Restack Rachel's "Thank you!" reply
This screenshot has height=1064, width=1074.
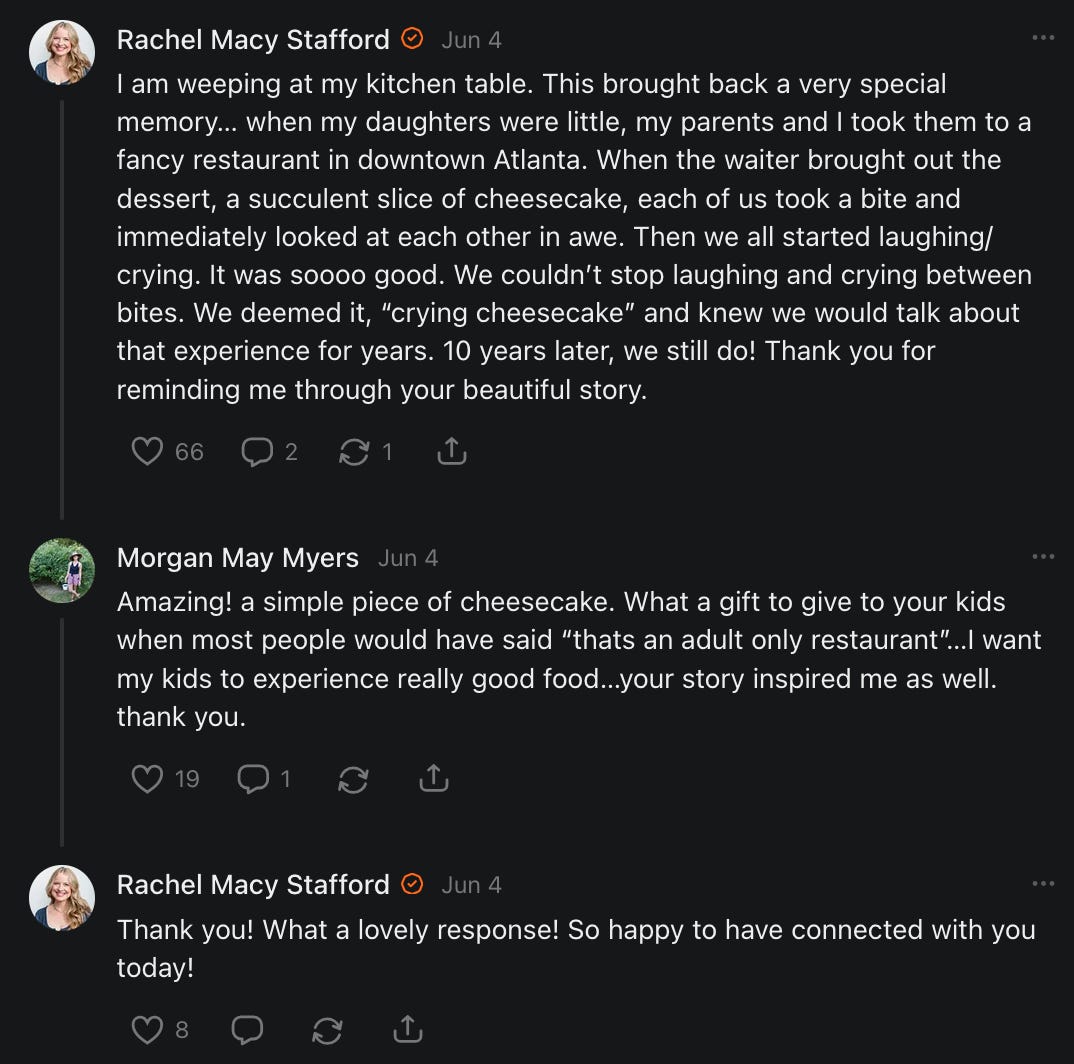pos(327,1029)
